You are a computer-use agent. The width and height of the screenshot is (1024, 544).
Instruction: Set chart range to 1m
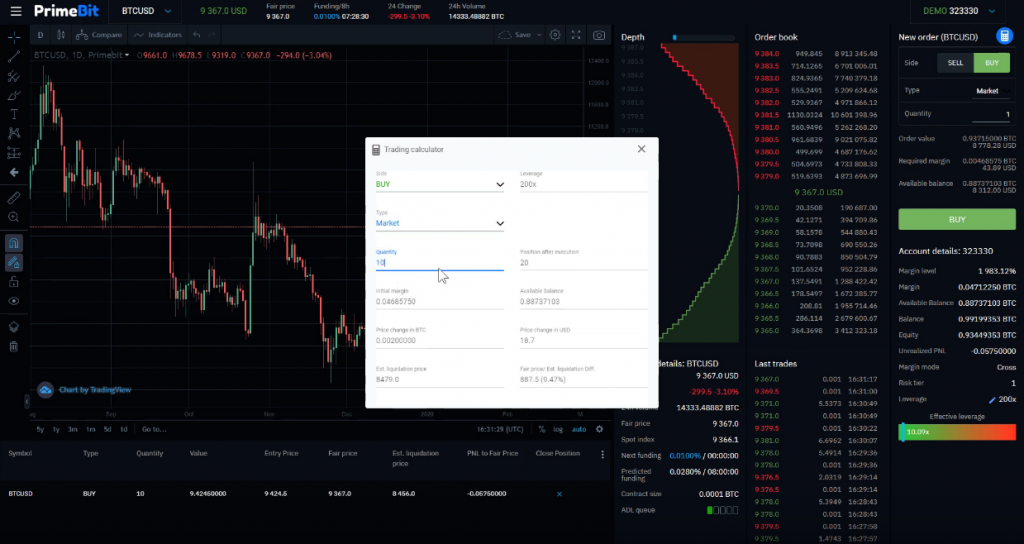point(91,429)
